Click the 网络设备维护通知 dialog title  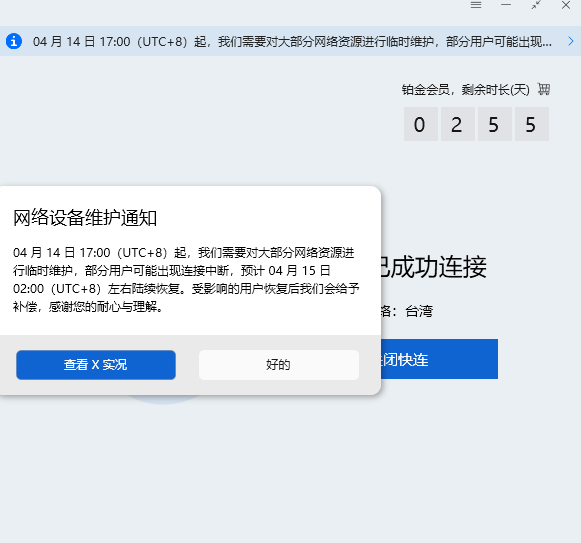[85, 217]
